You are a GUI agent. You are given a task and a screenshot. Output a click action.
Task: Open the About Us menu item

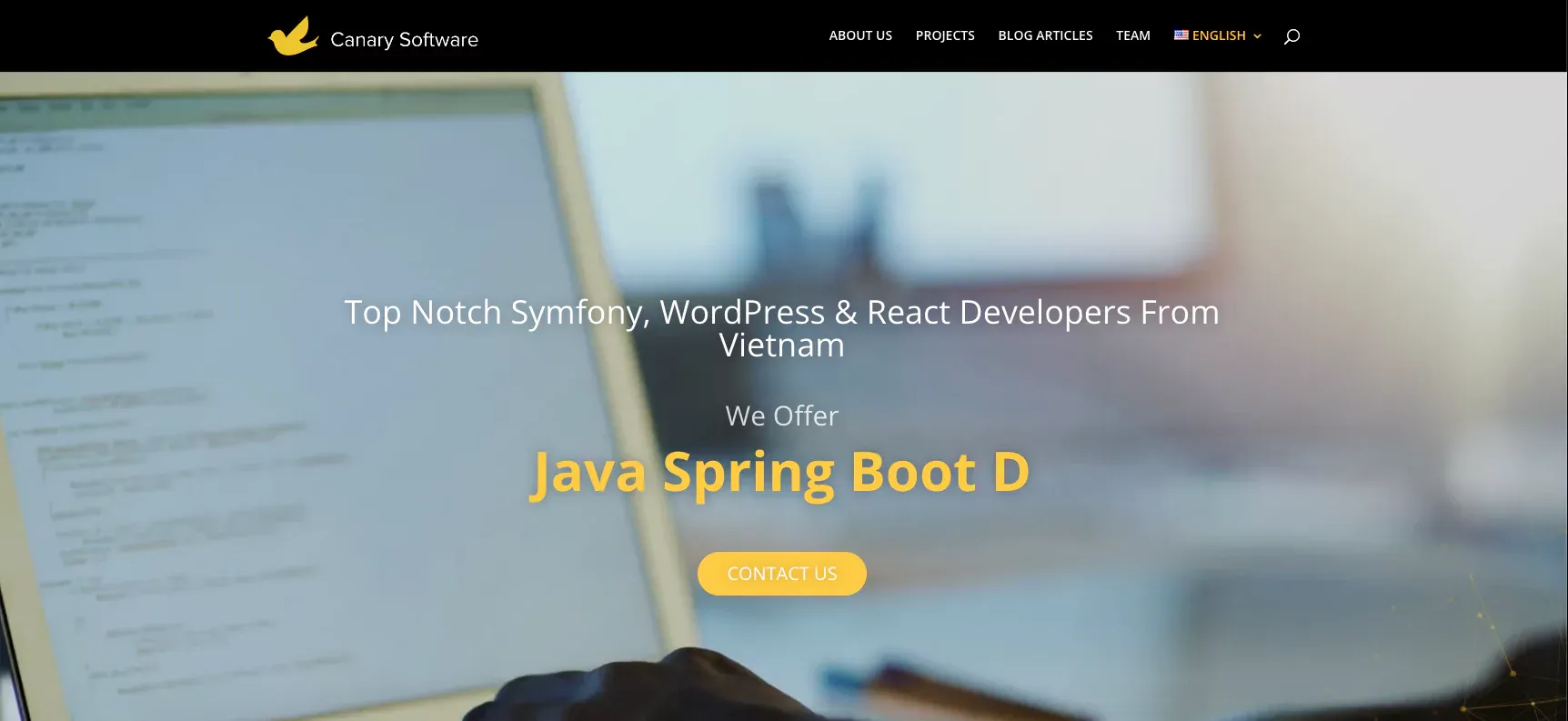pos(860,35)
